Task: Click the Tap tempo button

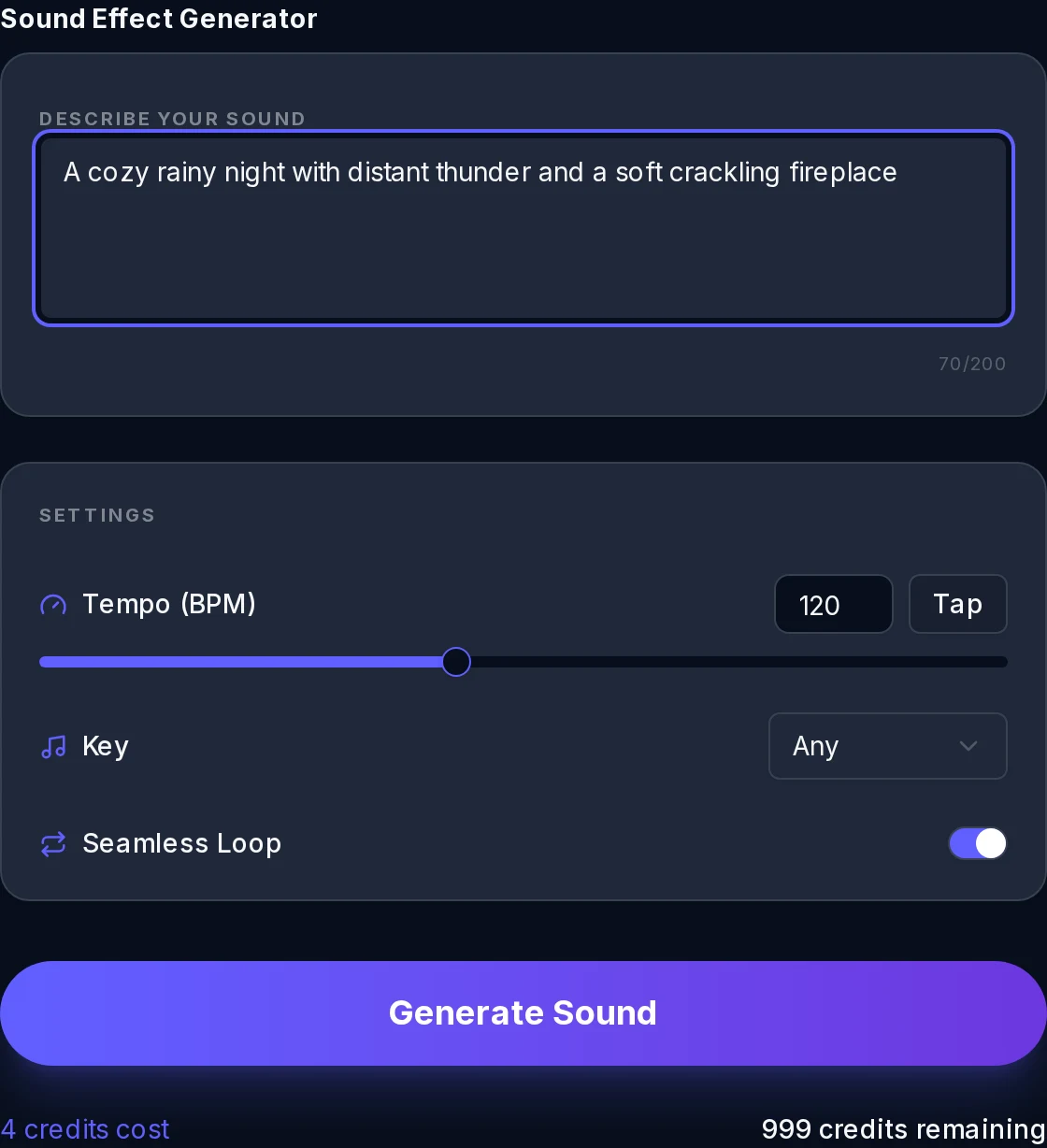Action: pyautogui.click(x=957, y=604)
